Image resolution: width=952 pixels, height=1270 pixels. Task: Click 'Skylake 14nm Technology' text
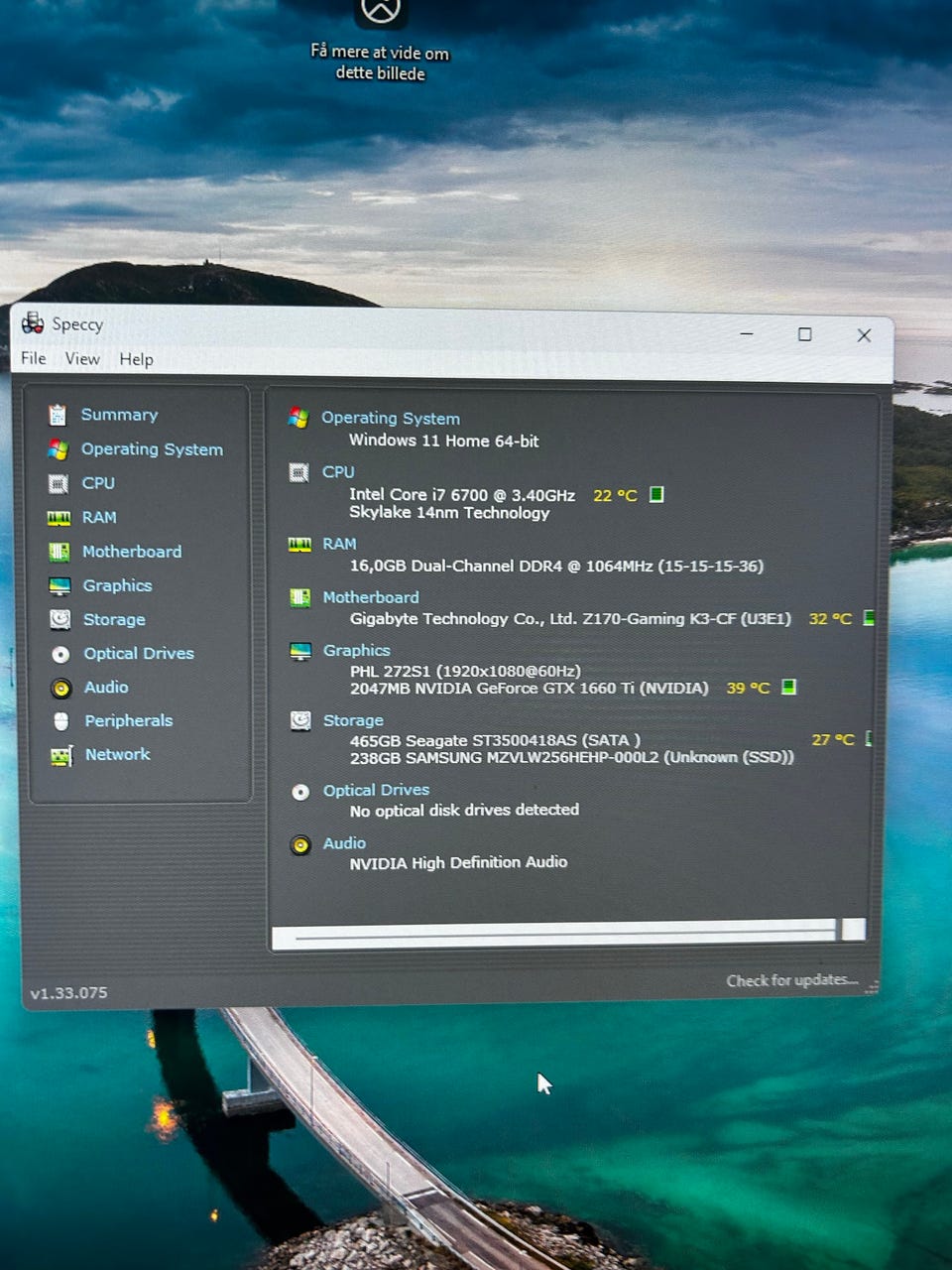point(449,513)
